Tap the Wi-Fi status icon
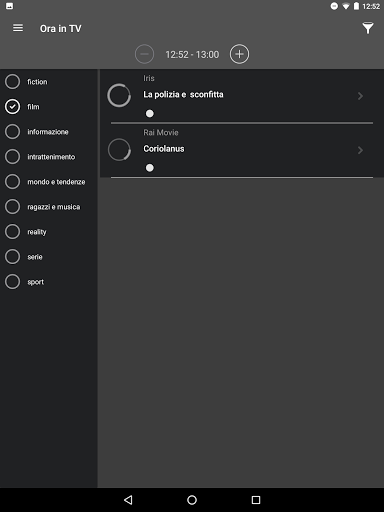 click(346, 6)
